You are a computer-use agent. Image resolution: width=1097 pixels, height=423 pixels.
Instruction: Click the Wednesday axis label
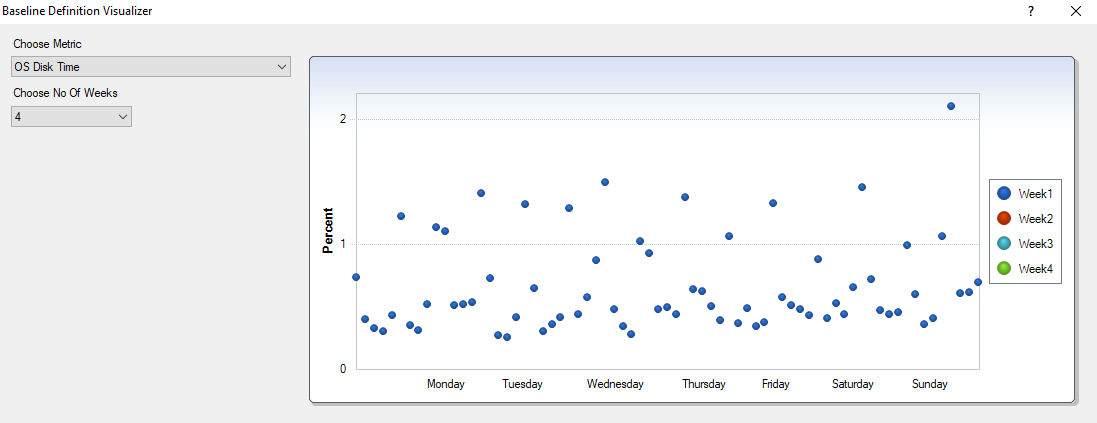pos(615,384)
